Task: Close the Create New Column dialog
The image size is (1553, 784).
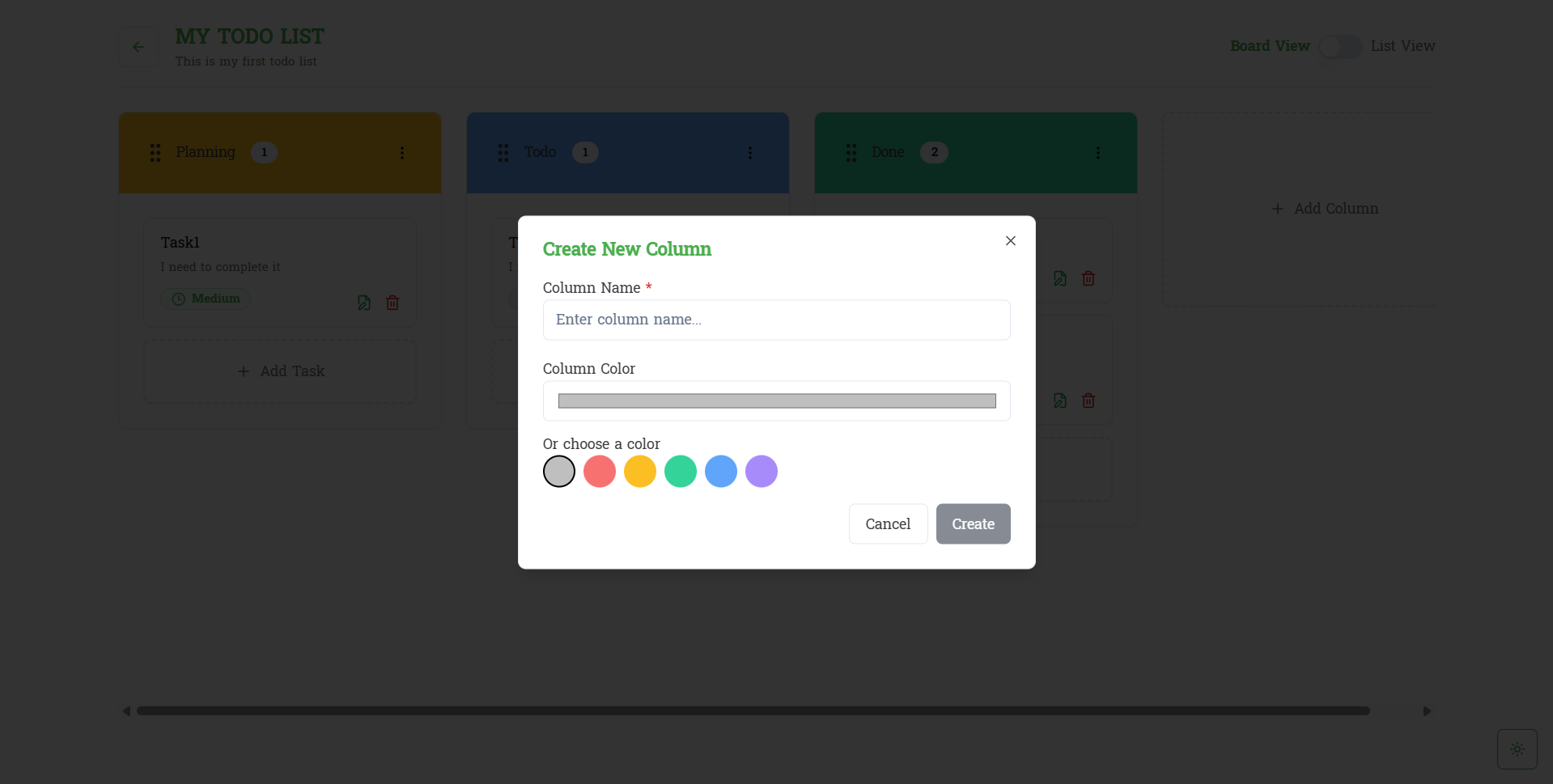Action: click(x=1010, y=240)
